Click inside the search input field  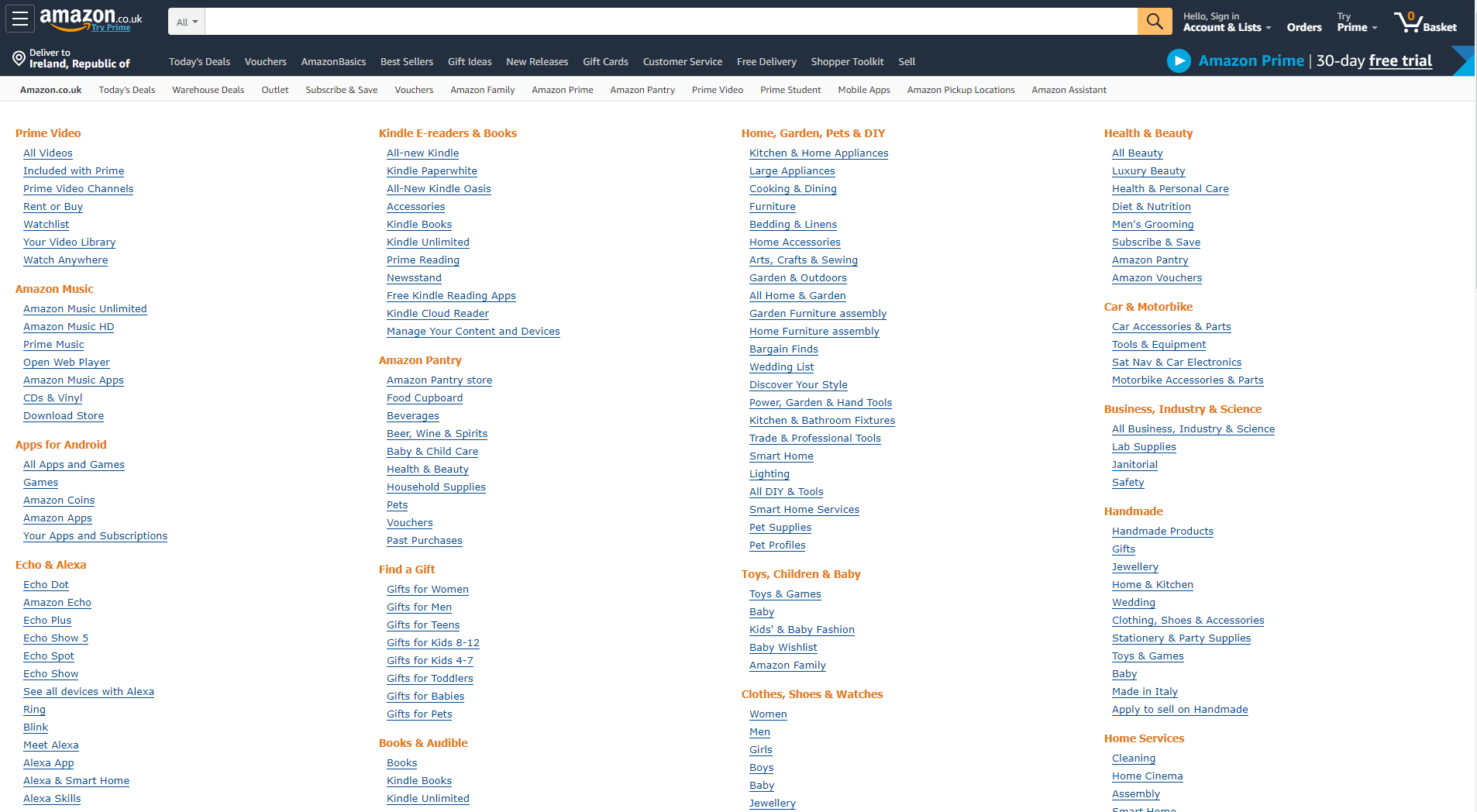click(x=666, y=21)
